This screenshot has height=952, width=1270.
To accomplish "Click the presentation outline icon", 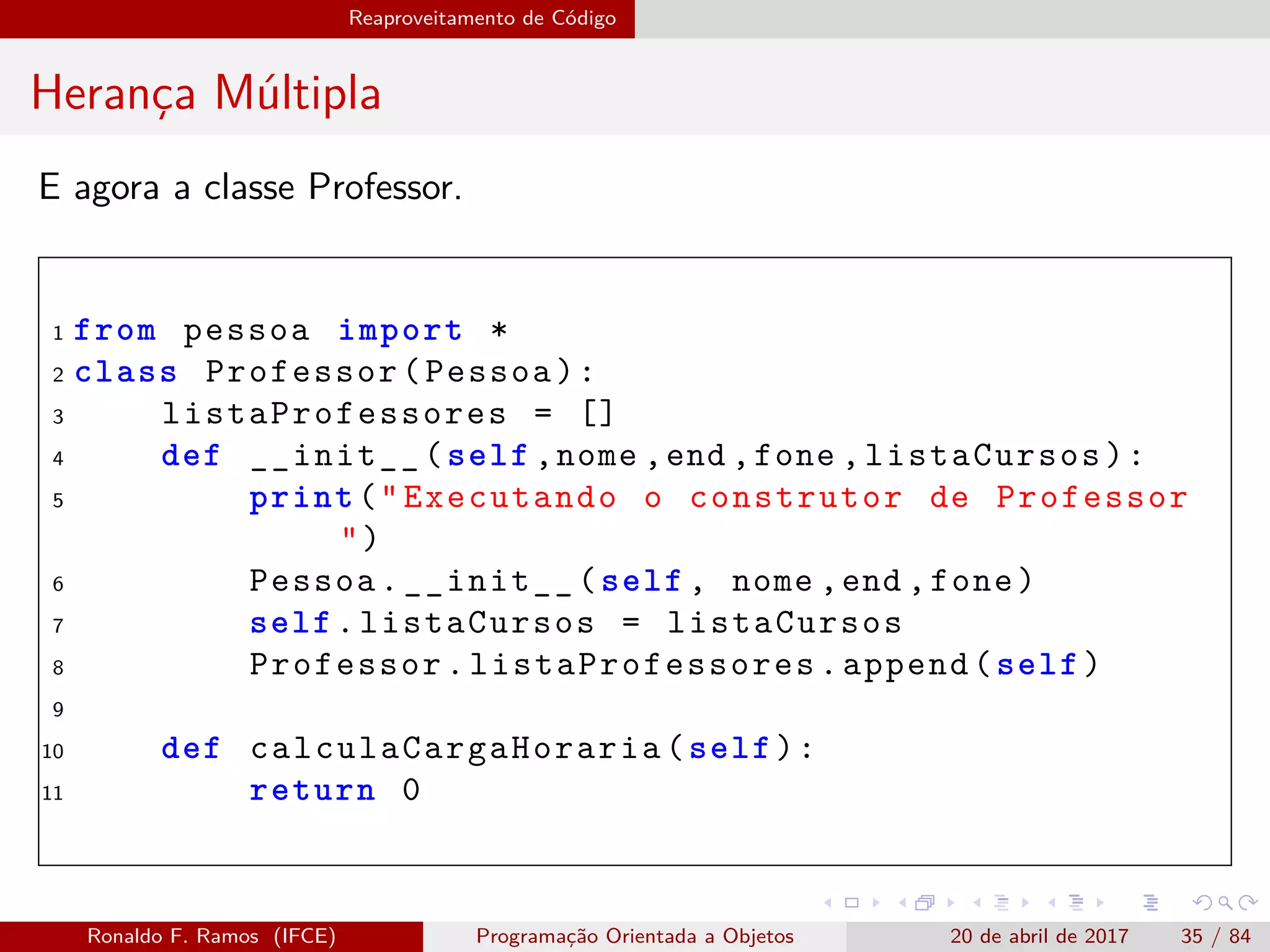I will tap(1150, 902).
